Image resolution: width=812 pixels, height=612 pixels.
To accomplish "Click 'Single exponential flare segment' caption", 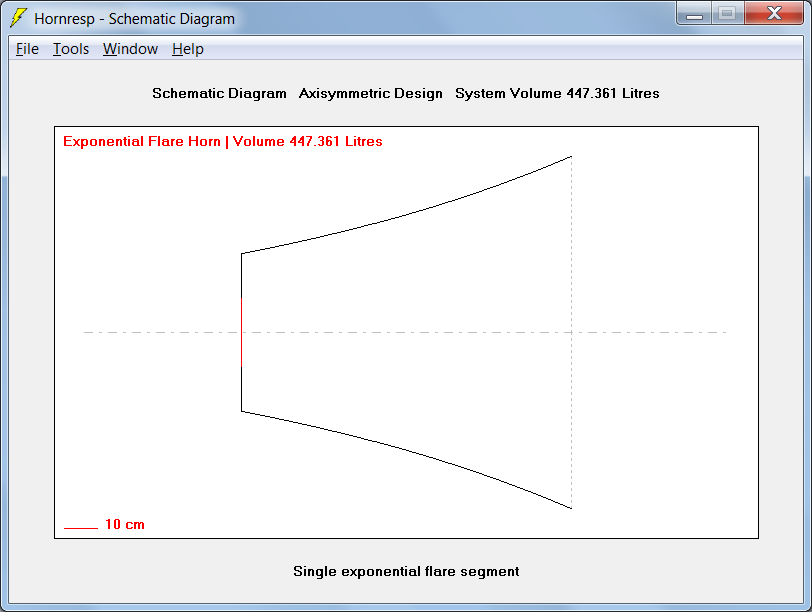I will 406,571.
